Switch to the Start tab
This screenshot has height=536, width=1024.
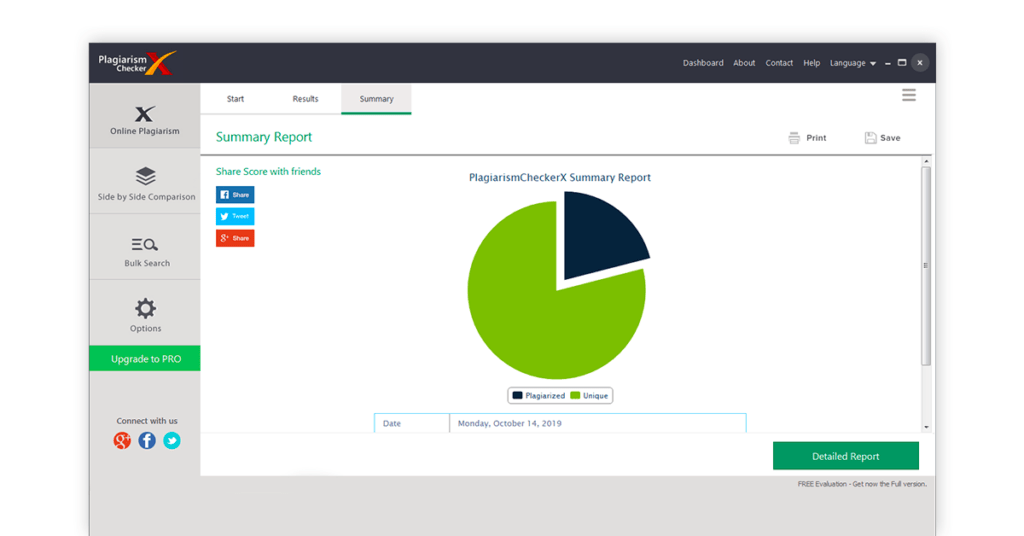coord(235,99)
